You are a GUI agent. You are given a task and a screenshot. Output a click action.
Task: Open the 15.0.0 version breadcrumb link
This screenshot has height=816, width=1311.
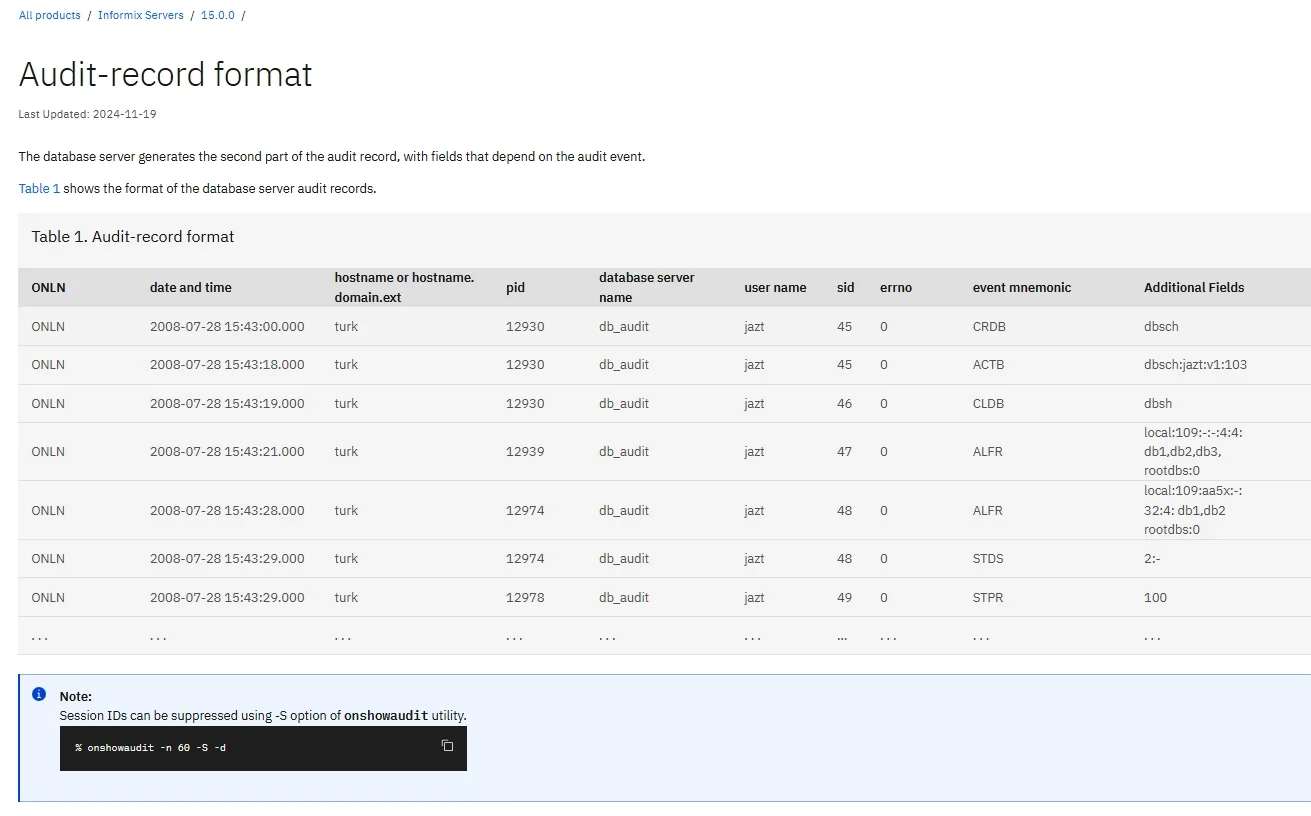pos(217,15)
